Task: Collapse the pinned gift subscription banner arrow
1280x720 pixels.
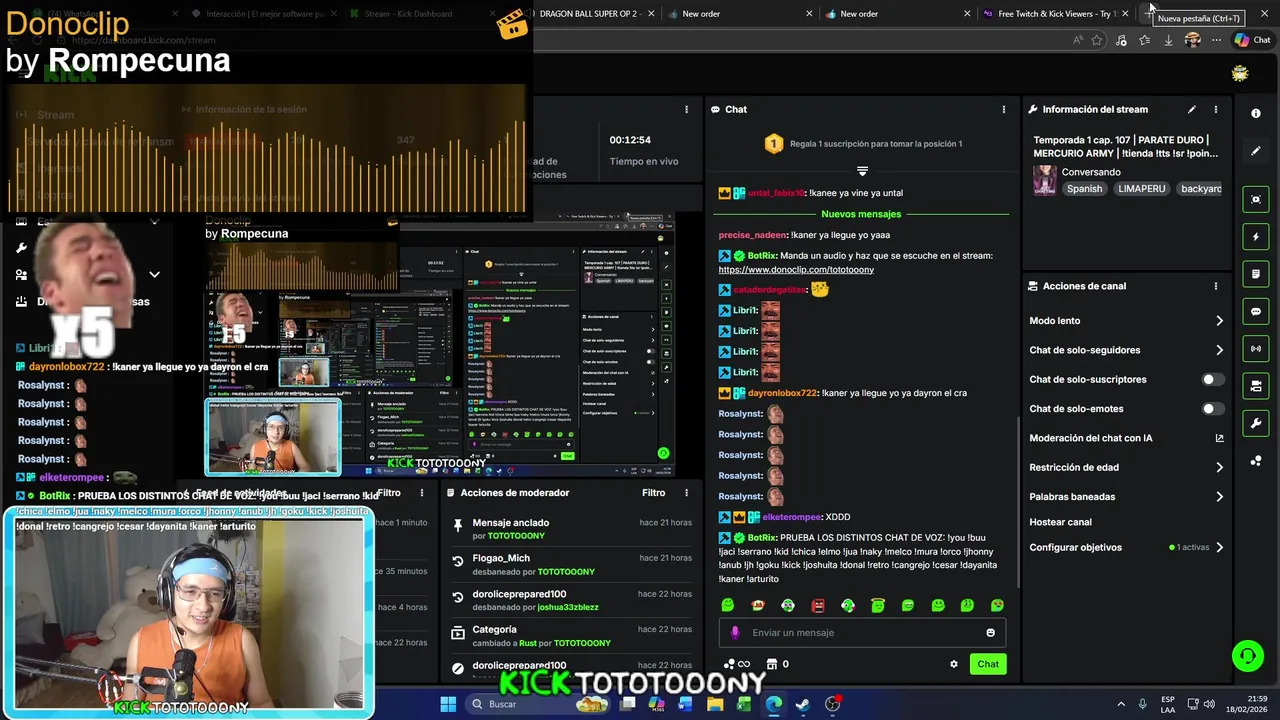Action: pos(862,171)
